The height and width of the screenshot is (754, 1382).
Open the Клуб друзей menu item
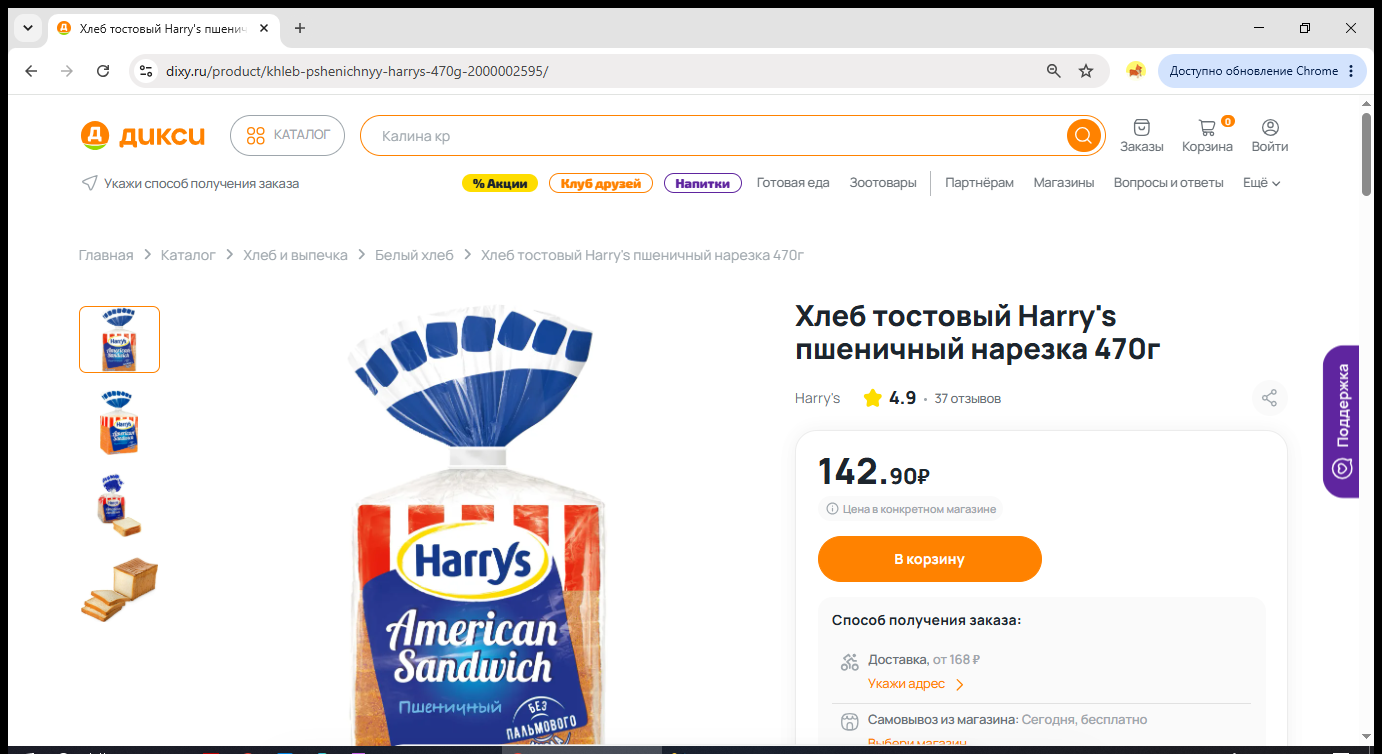pyautogui.click(x=601, y=183)
